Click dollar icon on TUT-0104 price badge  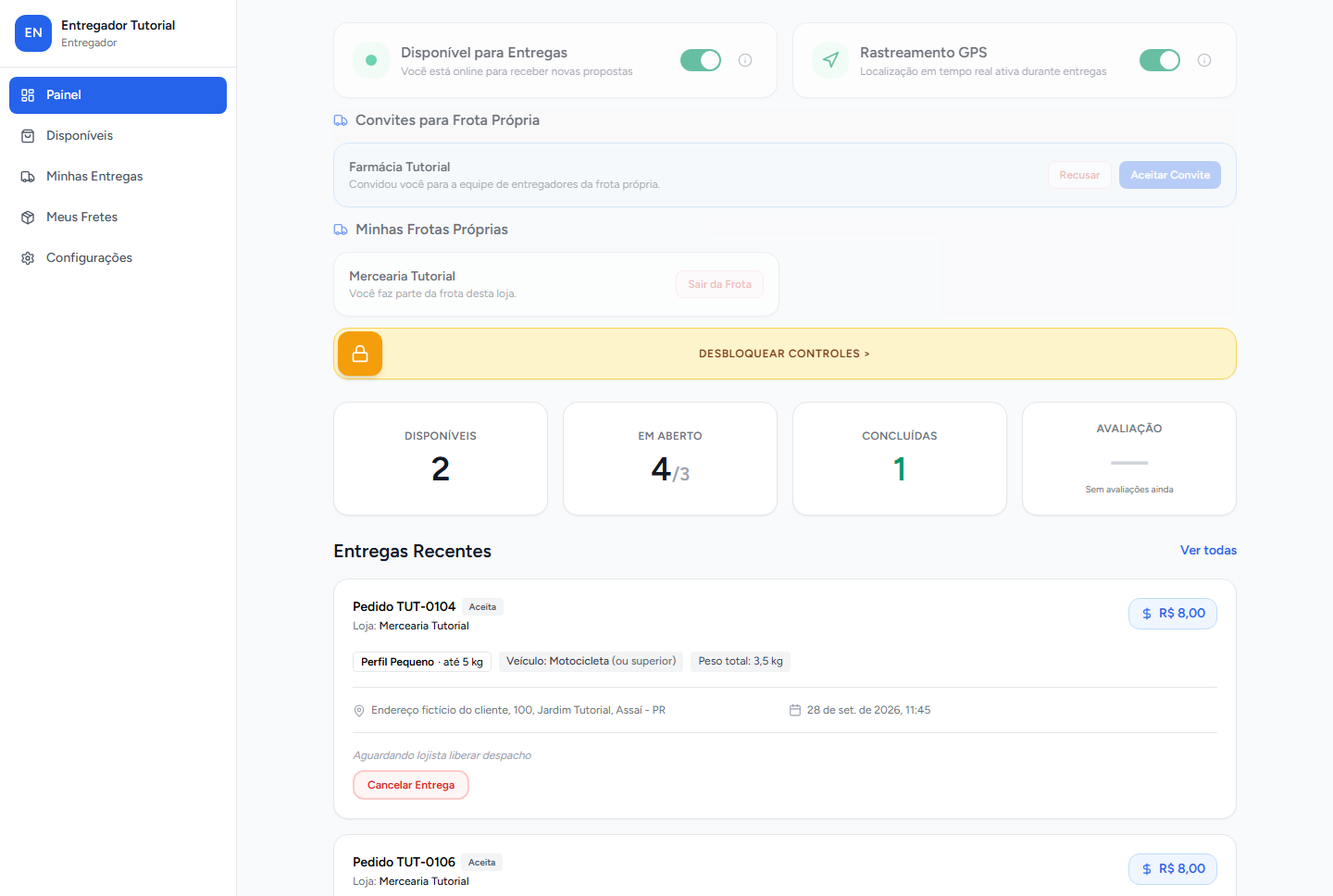click(x=1147, y=614)
